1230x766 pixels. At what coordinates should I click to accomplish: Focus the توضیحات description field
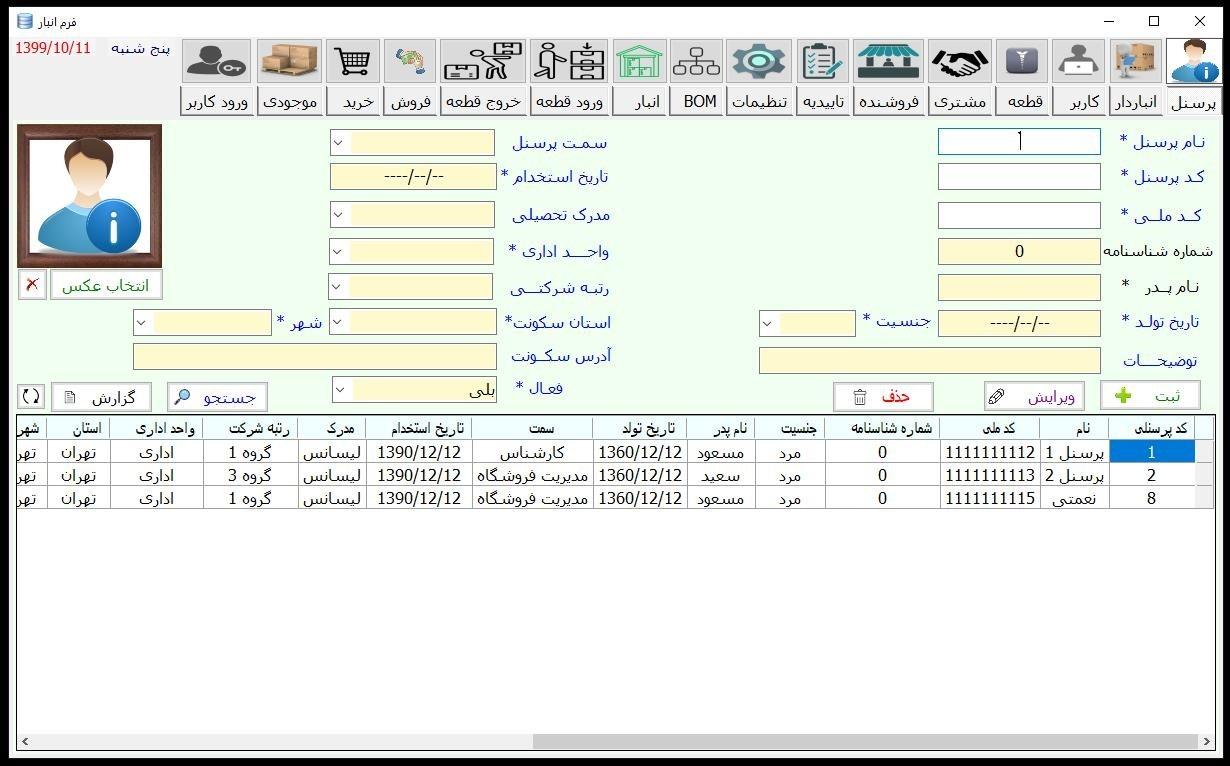coord(930,360)
